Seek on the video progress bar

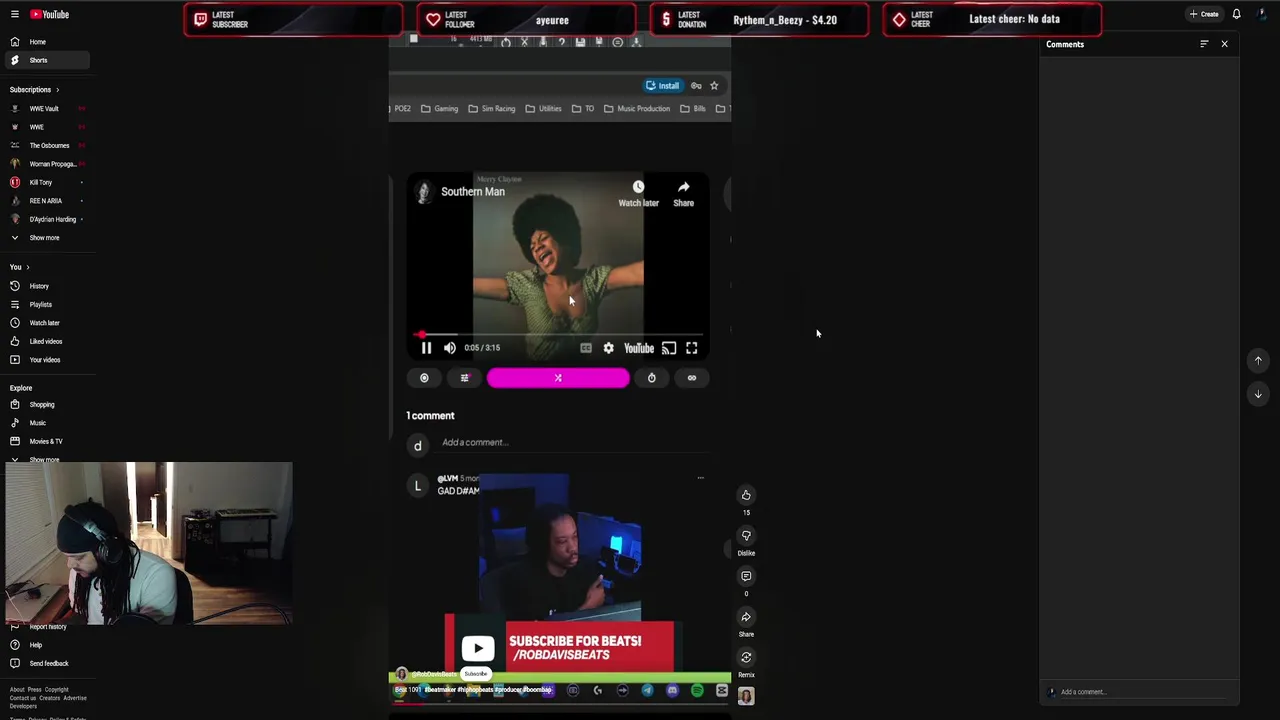pyautogui.click(x=559, y=335)
